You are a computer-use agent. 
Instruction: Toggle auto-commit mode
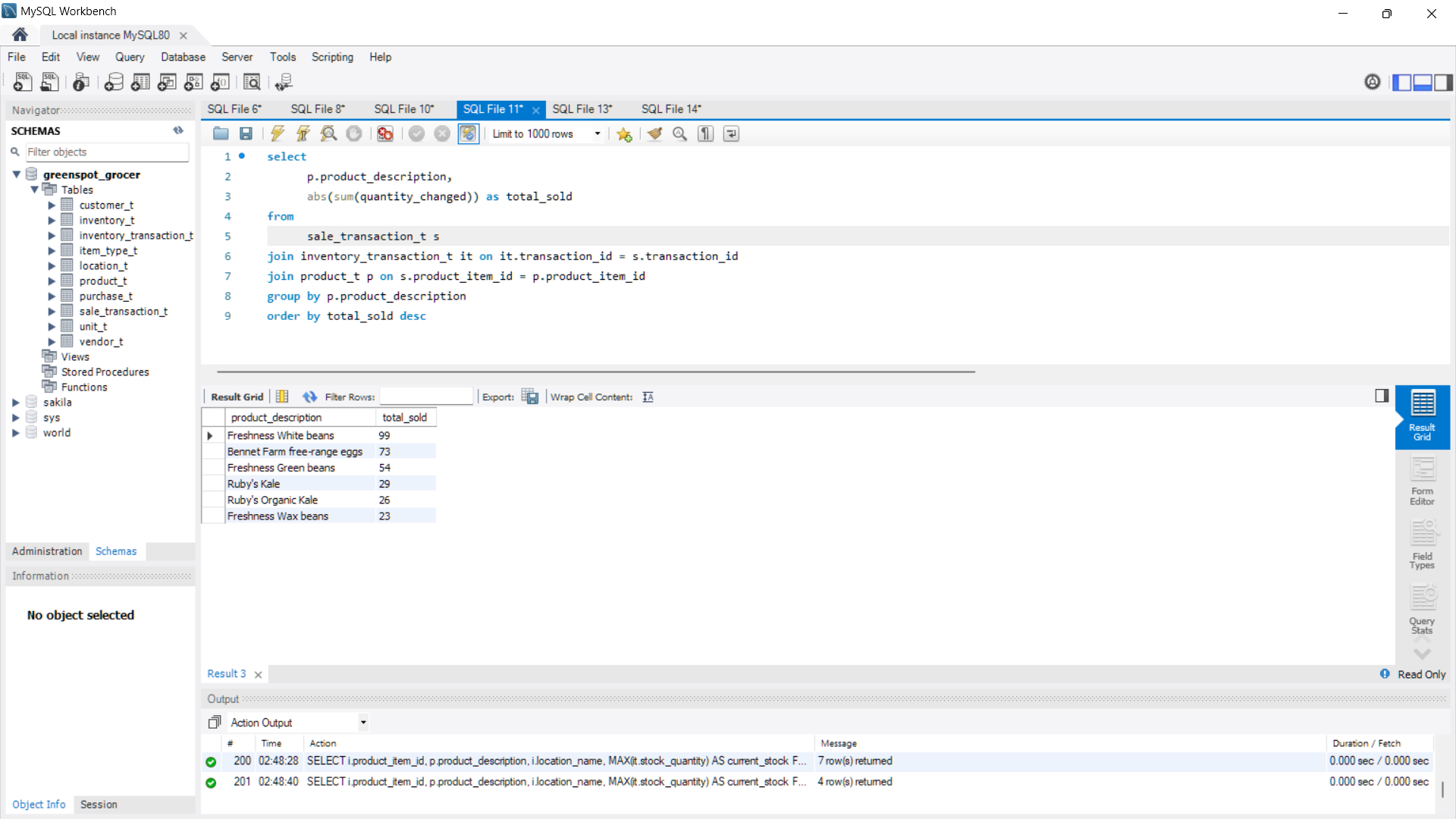[469, 134]
